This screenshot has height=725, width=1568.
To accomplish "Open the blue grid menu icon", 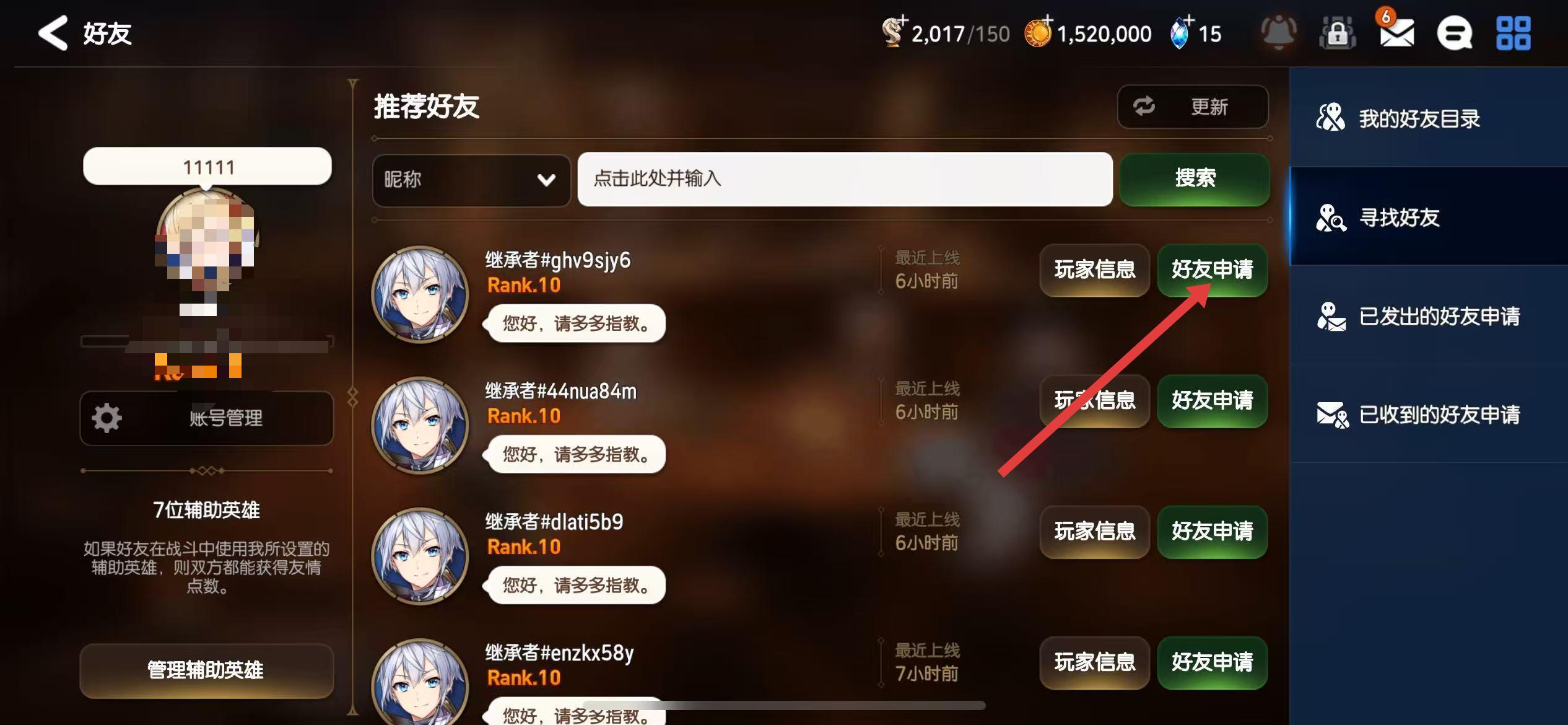I will [x=1514, y=33].
